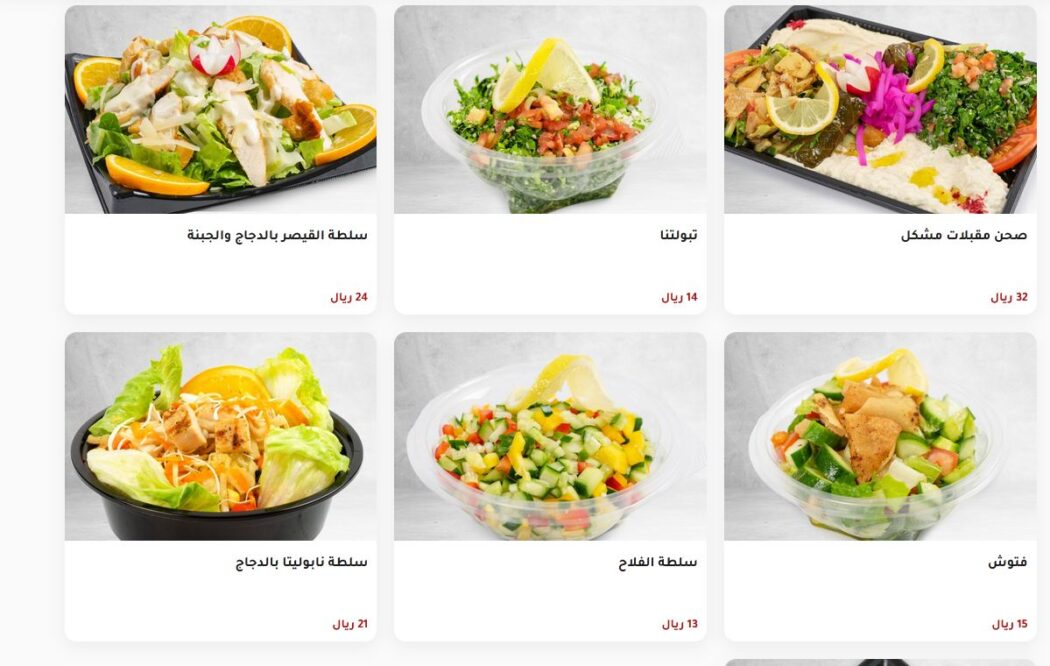
Task: Click the title فتوش
Action: pyautogui.click(x=1007, y=562)
